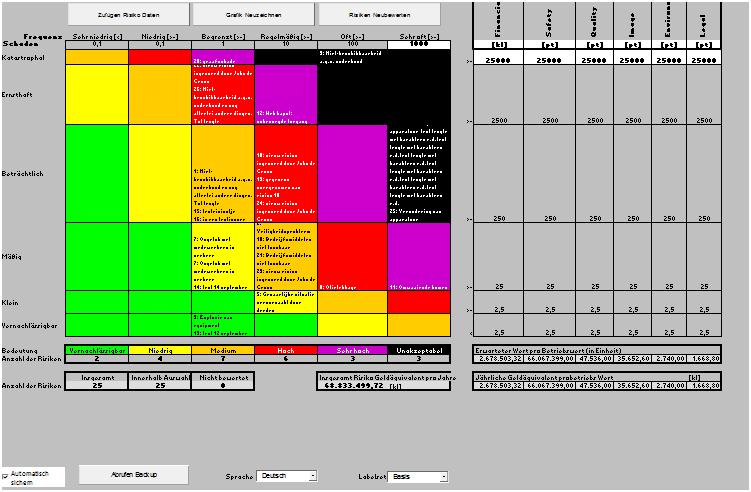
Task: Open the Sprache dropdown showing Deutsch
Action: point(286,476)
